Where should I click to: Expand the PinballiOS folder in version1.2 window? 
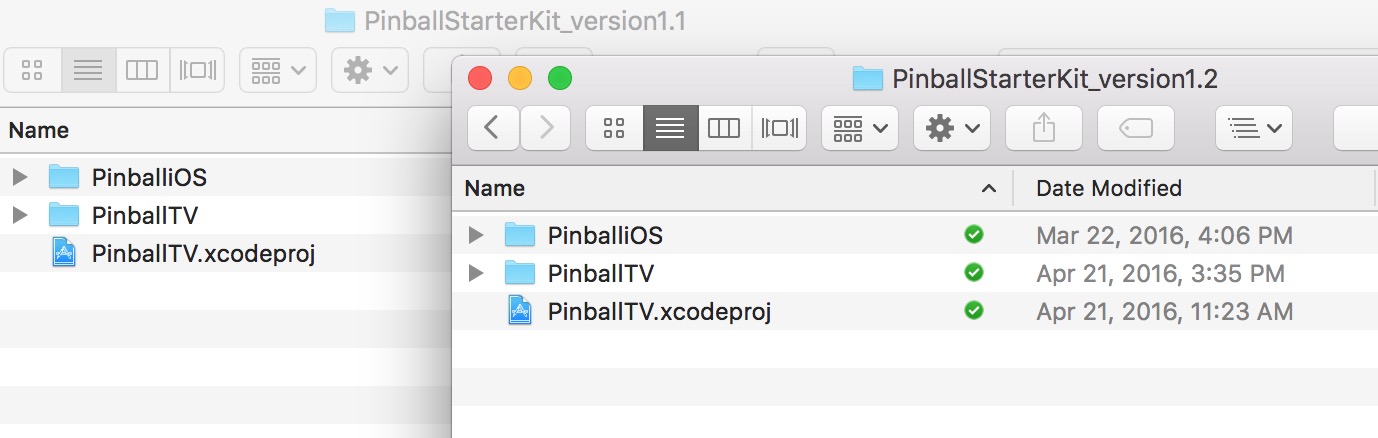[x=477, y=235]
